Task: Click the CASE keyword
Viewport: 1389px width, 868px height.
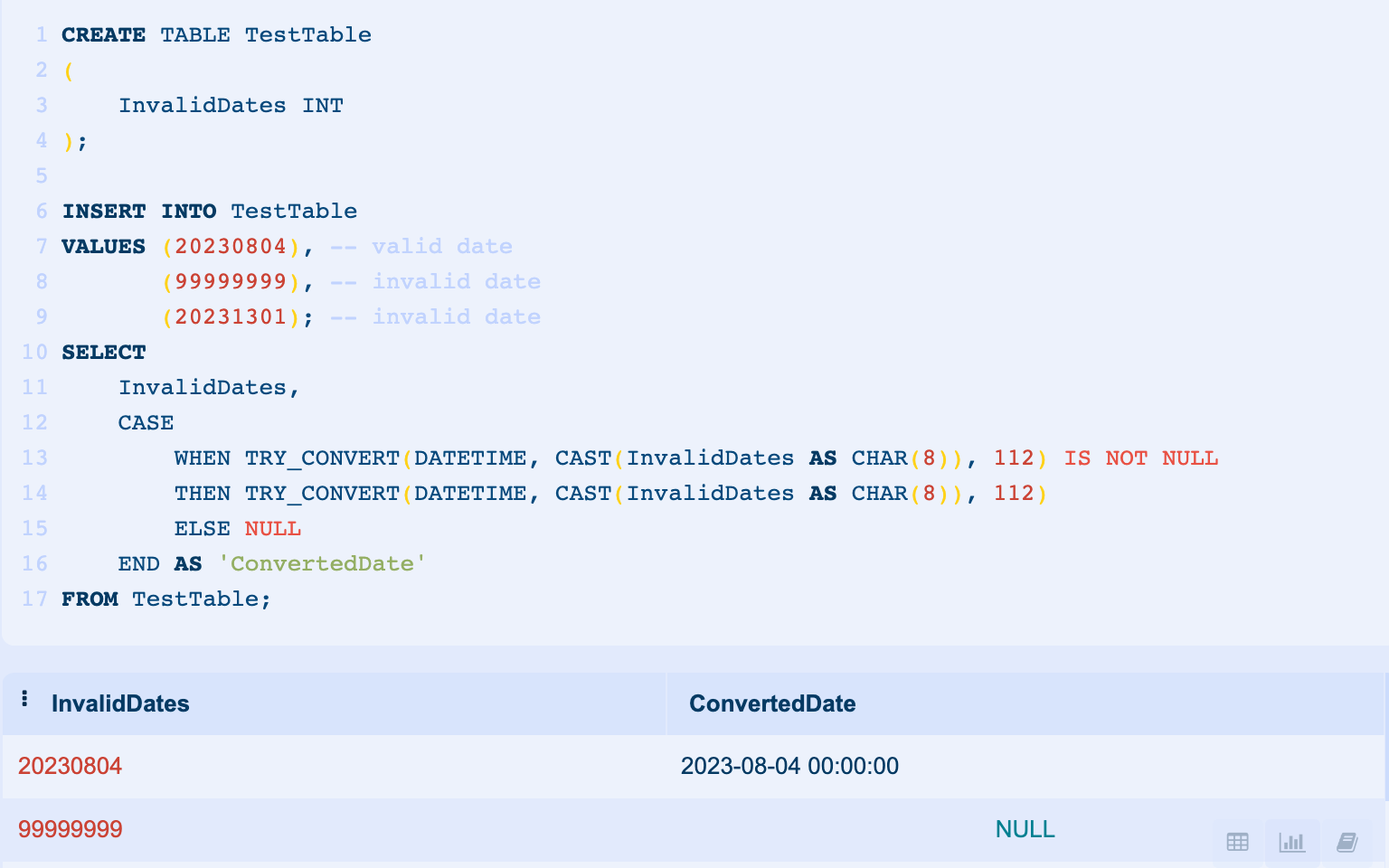Action: point(146,422)
